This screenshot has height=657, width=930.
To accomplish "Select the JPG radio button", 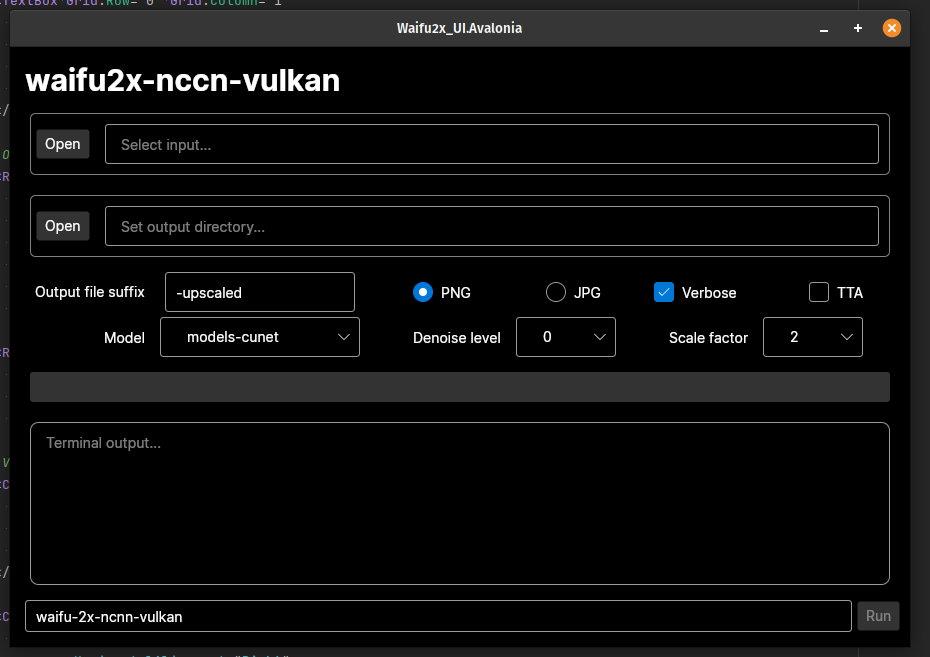I will (x=556, y=292).
